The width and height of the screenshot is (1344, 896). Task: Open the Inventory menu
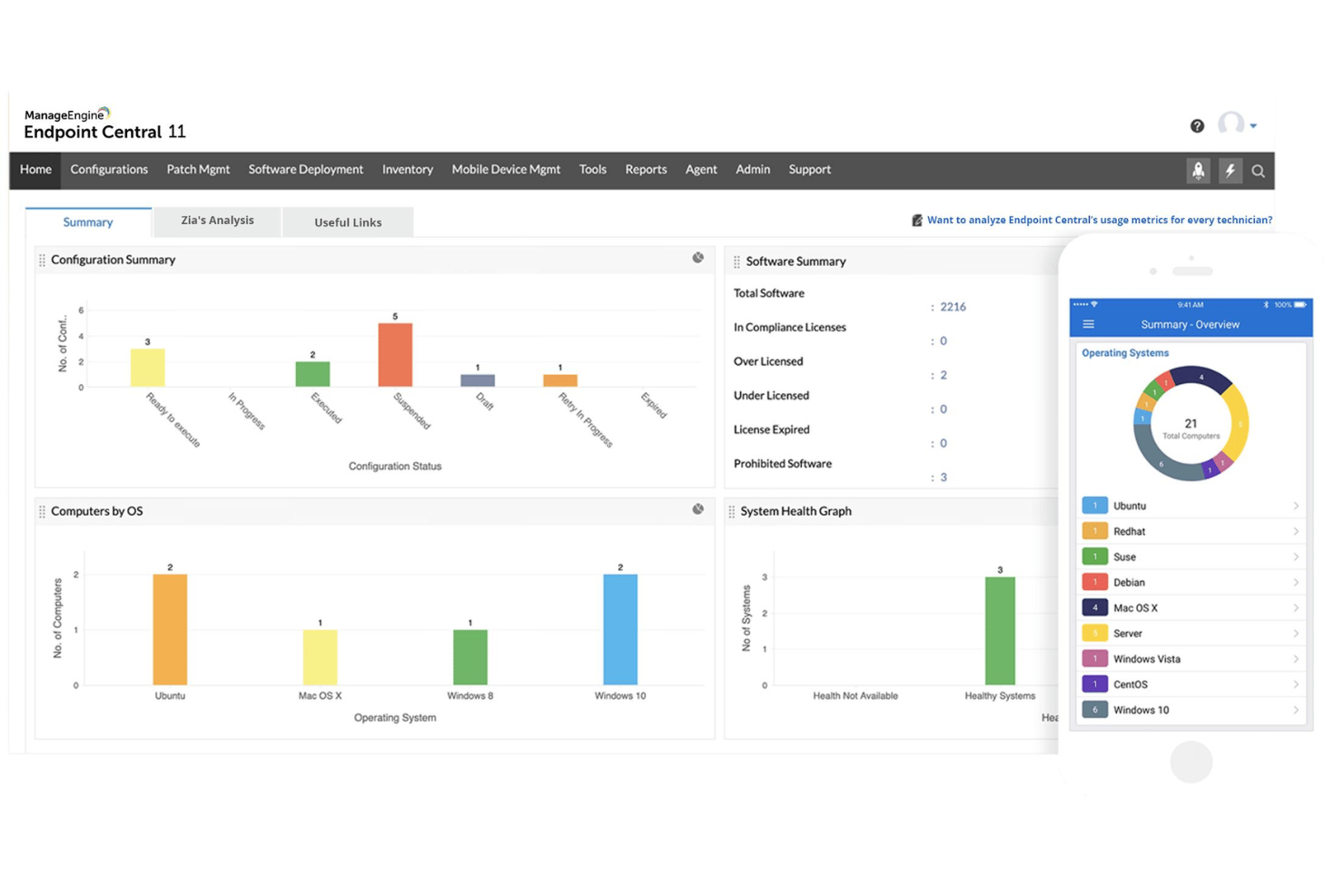408,170
